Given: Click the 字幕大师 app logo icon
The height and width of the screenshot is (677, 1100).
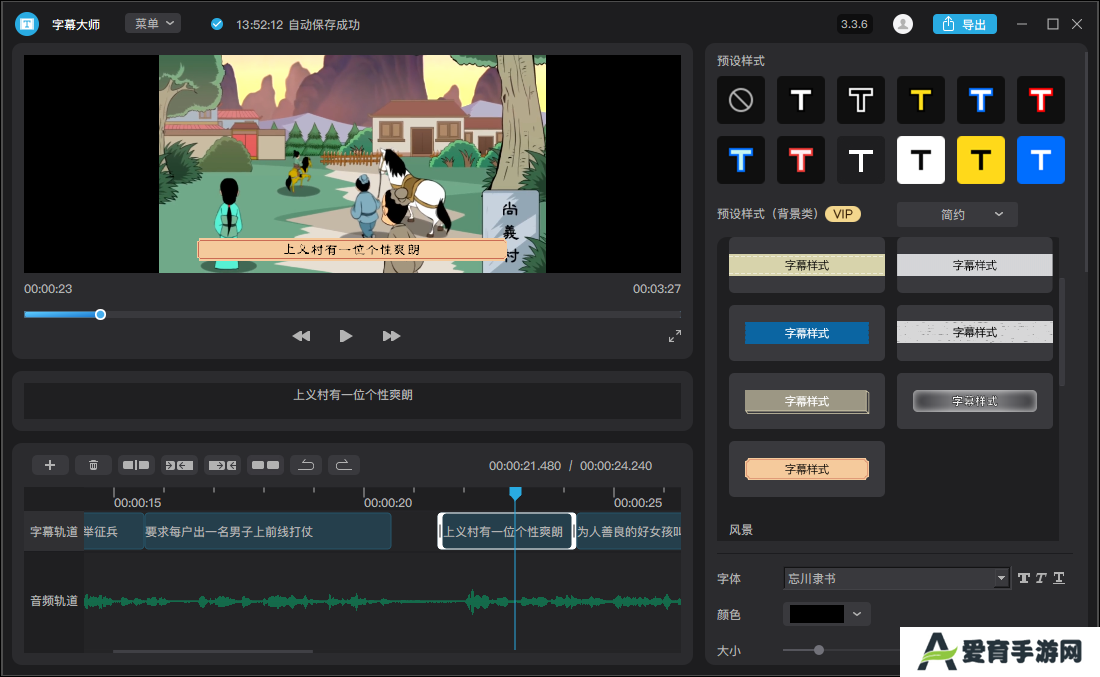Looking at the screenshot, I should click(27, 24).
